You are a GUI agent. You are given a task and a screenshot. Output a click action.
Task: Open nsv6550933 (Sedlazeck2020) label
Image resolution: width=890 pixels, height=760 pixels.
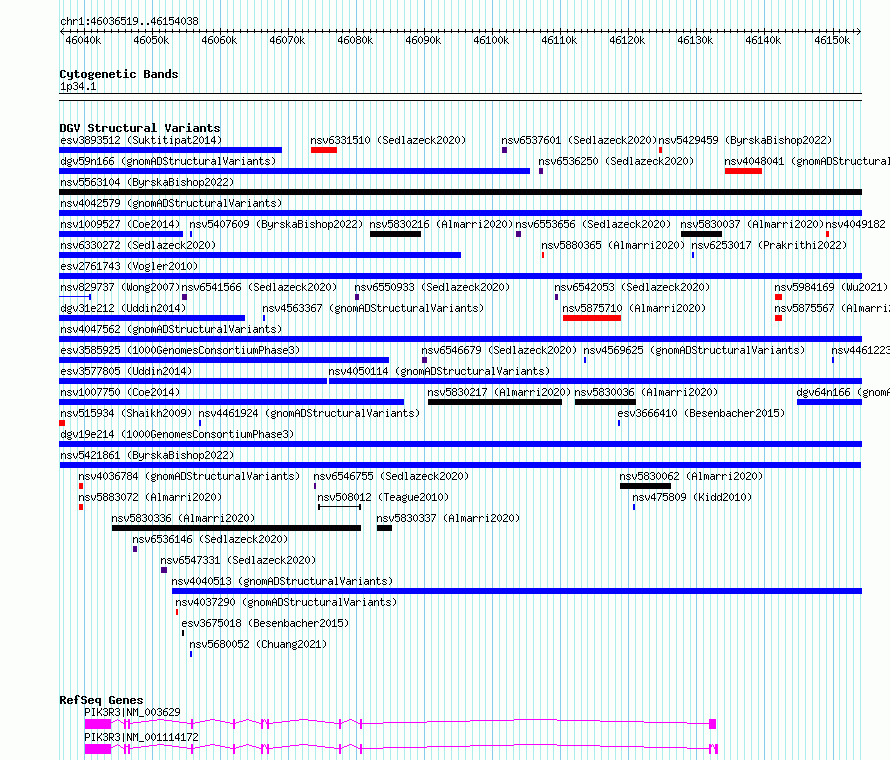click(432, 287)
